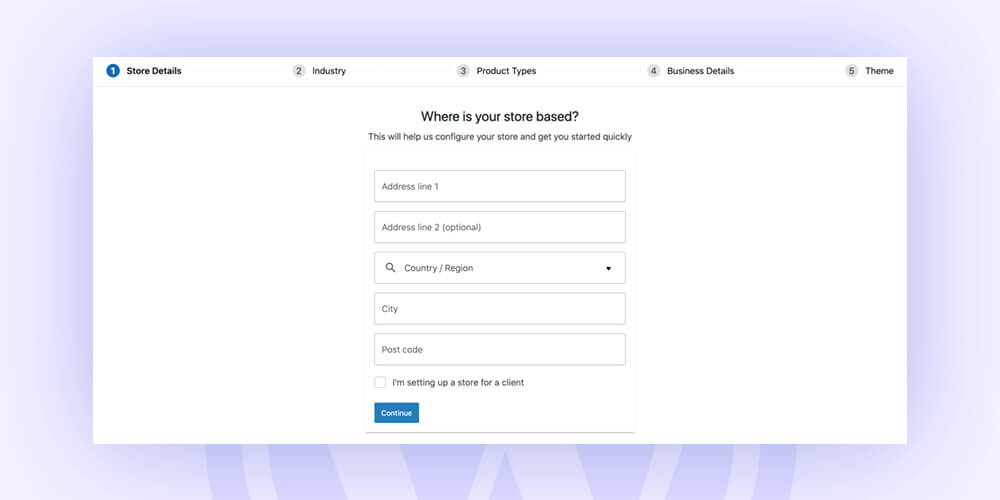Click the Post code field
The image size is (1000, 500).
[499, 349]
